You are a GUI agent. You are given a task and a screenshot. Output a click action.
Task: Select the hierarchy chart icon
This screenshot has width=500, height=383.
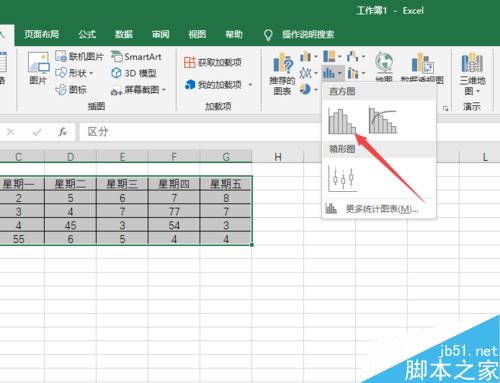tap(329, 56)
